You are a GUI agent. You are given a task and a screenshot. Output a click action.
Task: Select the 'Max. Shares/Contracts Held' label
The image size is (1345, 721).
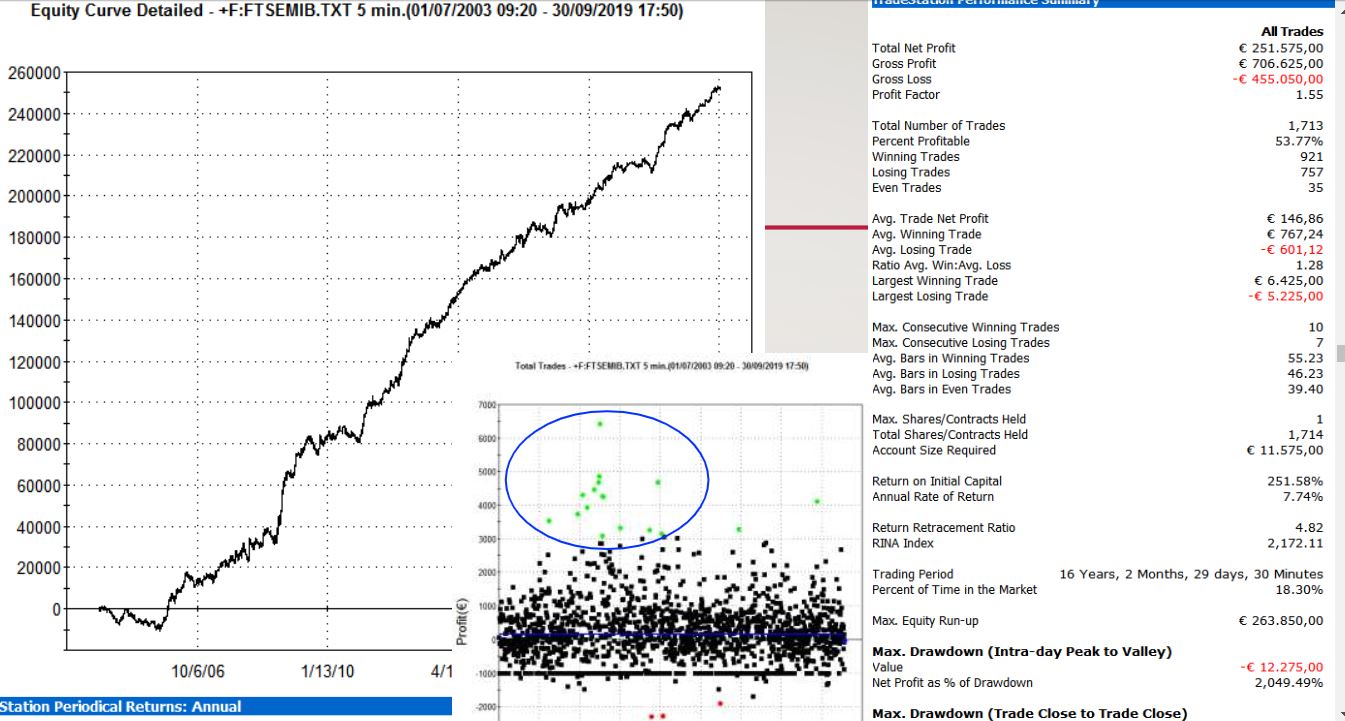coord(949,419)
